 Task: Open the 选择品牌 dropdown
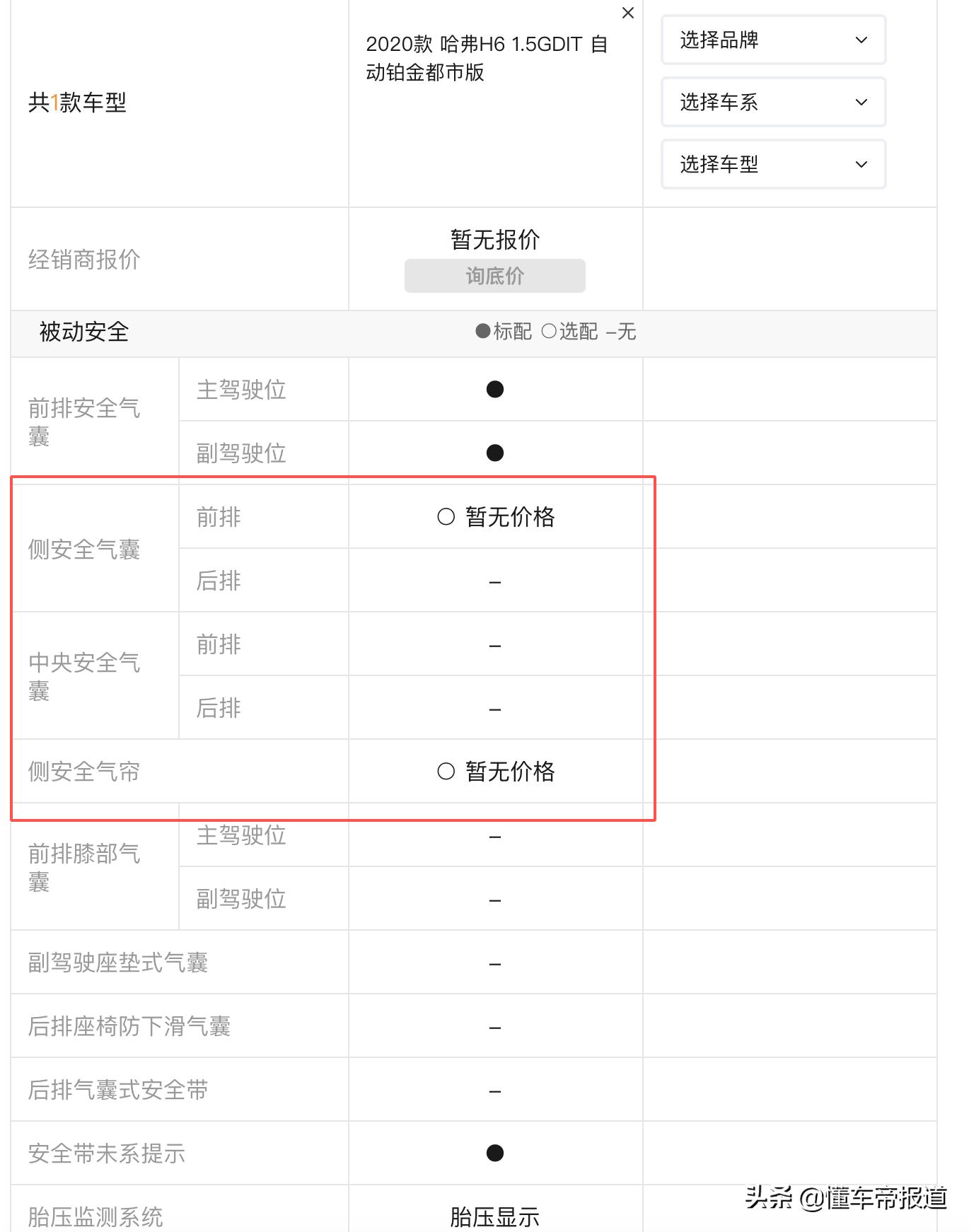tap(772, 40)
